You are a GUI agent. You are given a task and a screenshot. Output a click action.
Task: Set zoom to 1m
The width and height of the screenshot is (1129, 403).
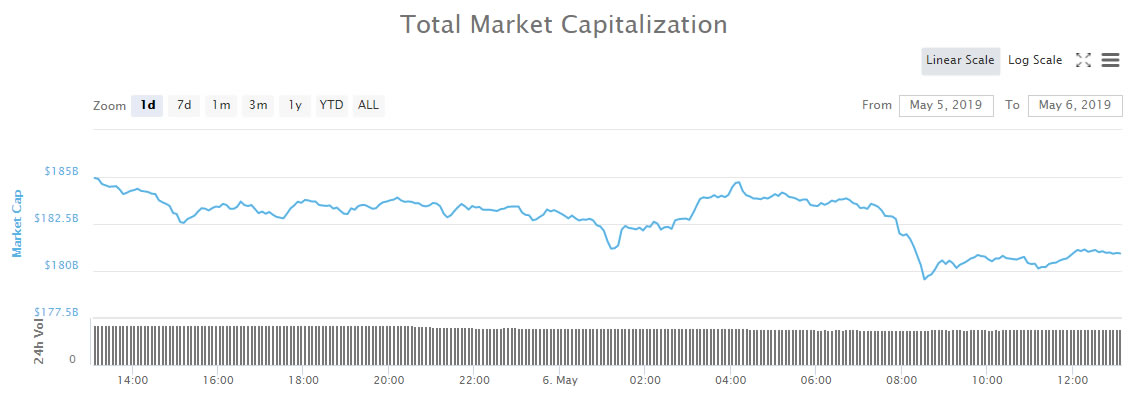tap(221, 105)
